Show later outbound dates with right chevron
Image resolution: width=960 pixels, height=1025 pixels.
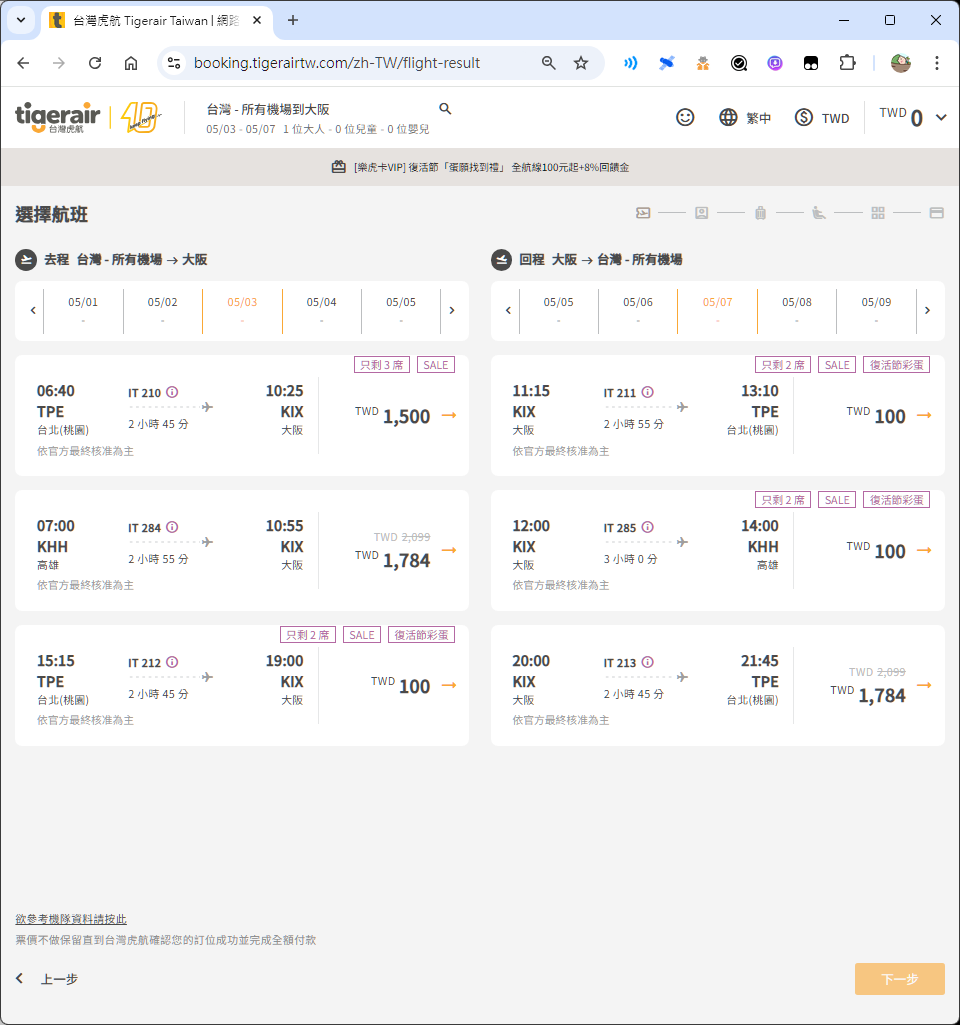click(452, 310)
